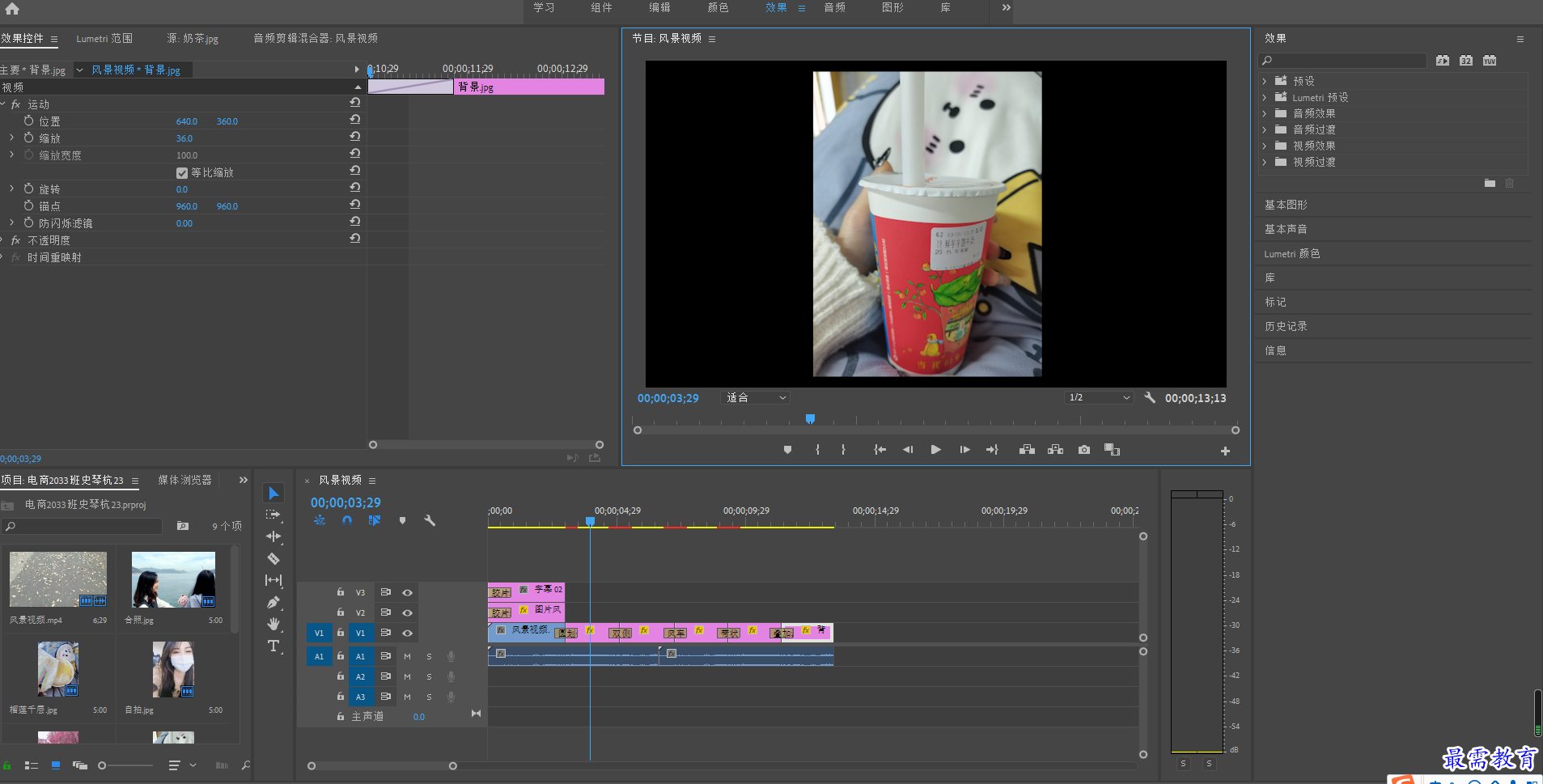The height and width of the screenshot is (784, 1543).
Task: Click the effects panel search field
Action: tap(1342, 61)
